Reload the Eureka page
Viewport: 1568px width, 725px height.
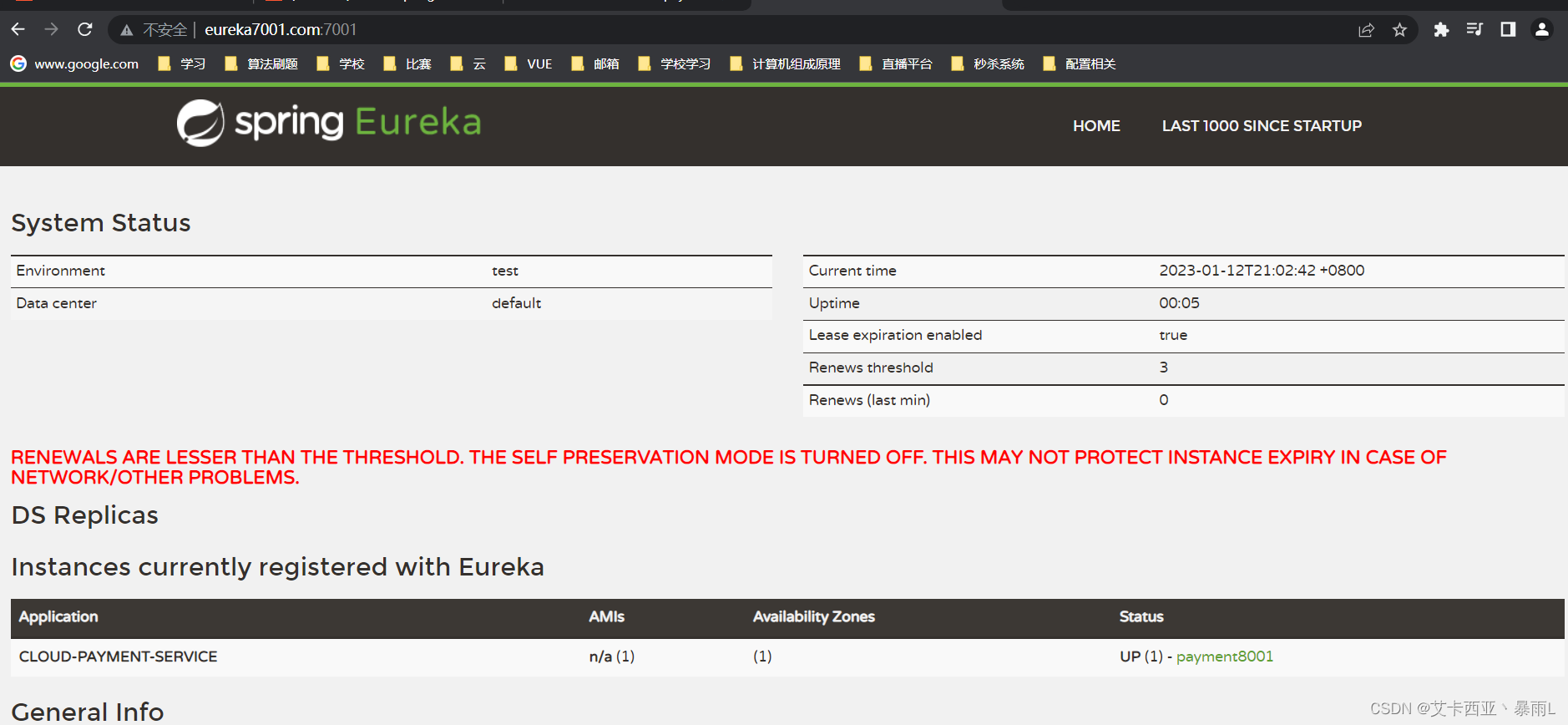[85, 29]
